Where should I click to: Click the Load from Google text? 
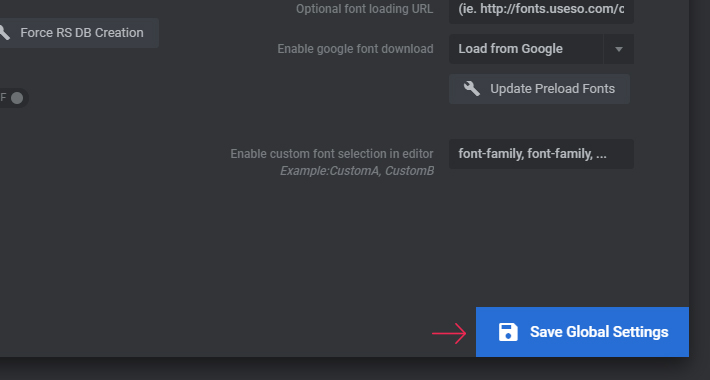(510, 49)
